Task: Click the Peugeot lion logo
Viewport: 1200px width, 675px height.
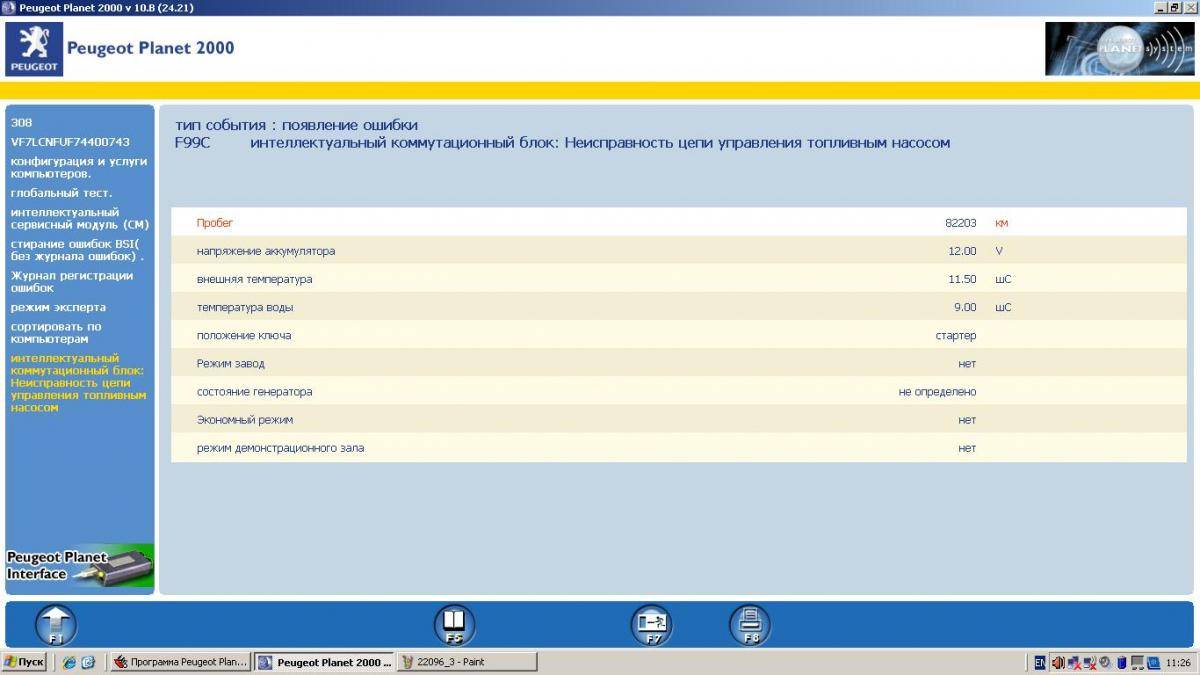Action: [x=34, y=49]
